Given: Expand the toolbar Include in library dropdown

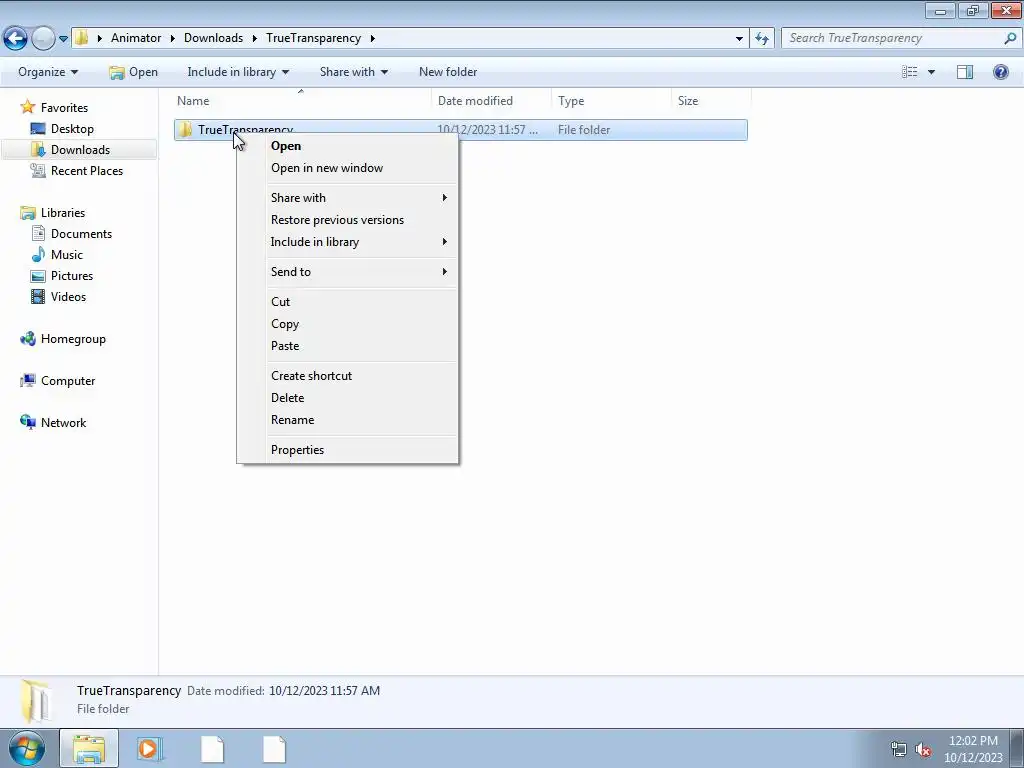Looking at the screenshot, I should [238, 72].
